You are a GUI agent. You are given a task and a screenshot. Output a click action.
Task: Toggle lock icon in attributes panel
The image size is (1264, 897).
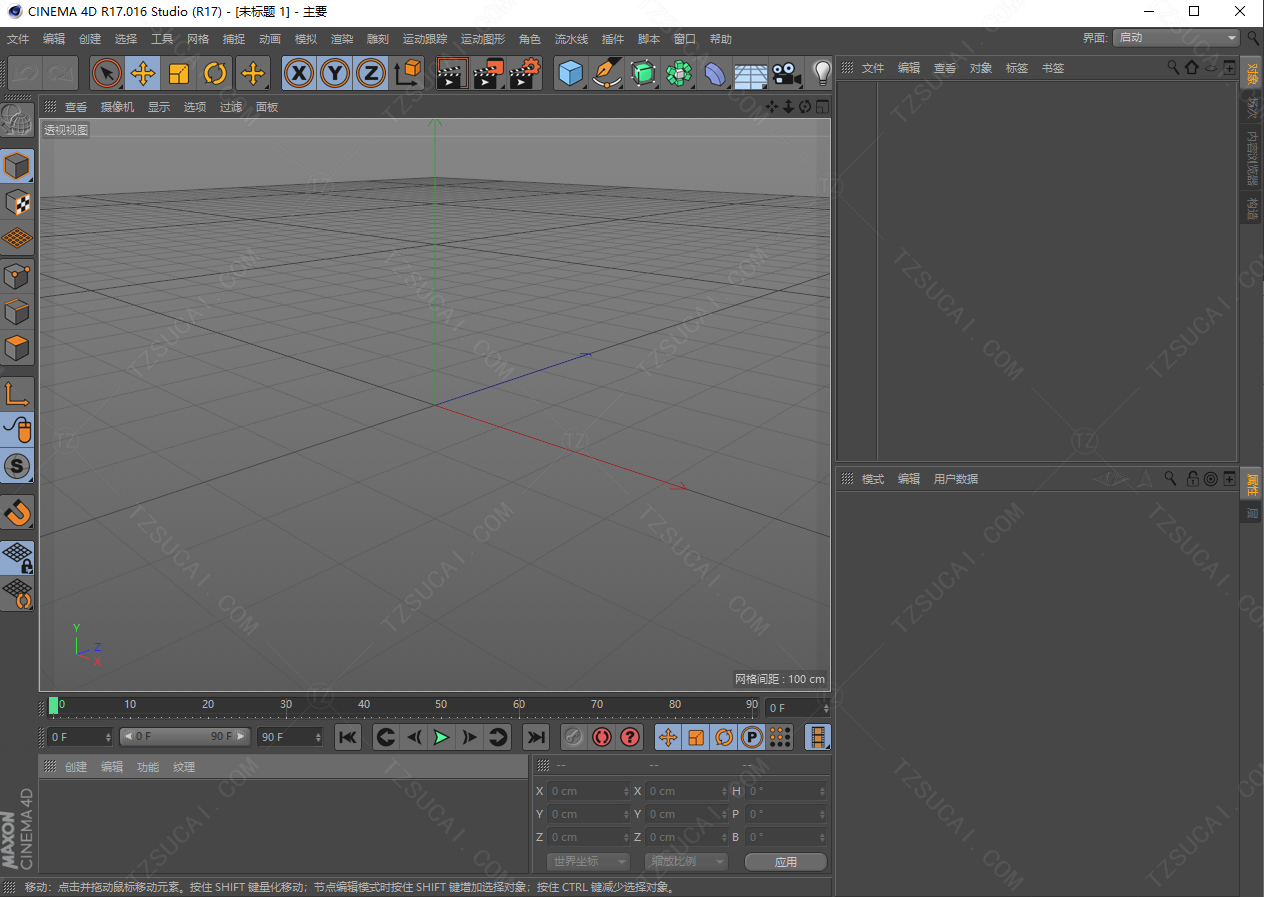pos(1193,478)
